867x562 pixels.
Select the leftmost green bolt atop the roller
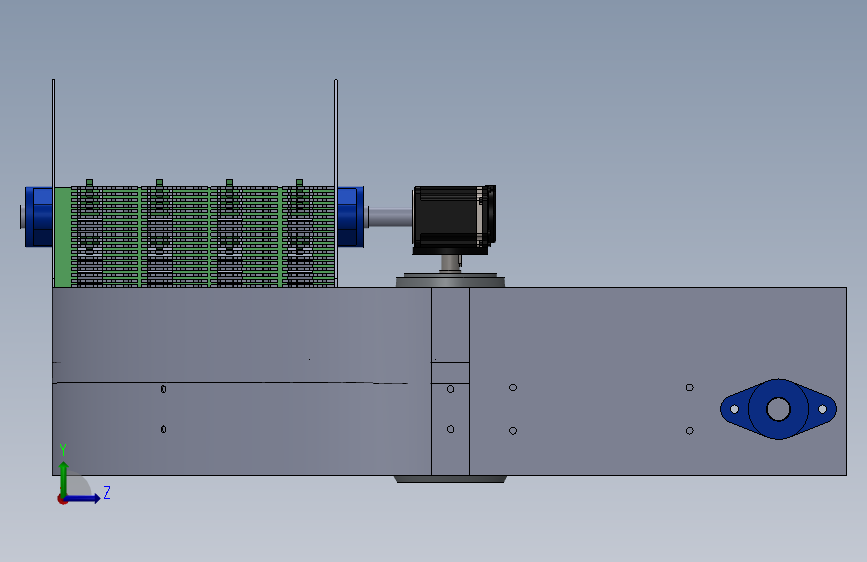90,183
